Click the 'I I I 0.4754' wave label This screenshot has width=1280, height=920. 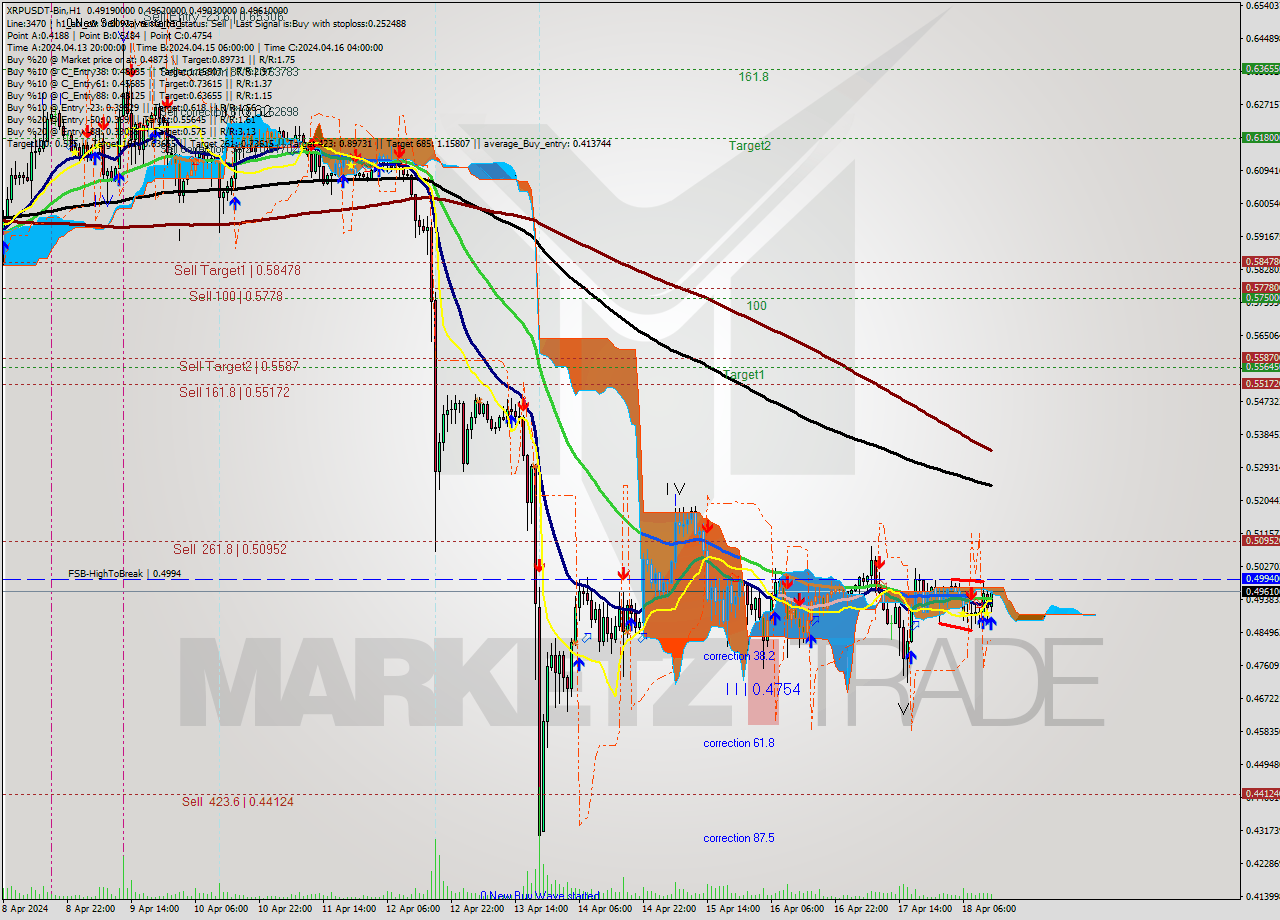tap(763, 690)
